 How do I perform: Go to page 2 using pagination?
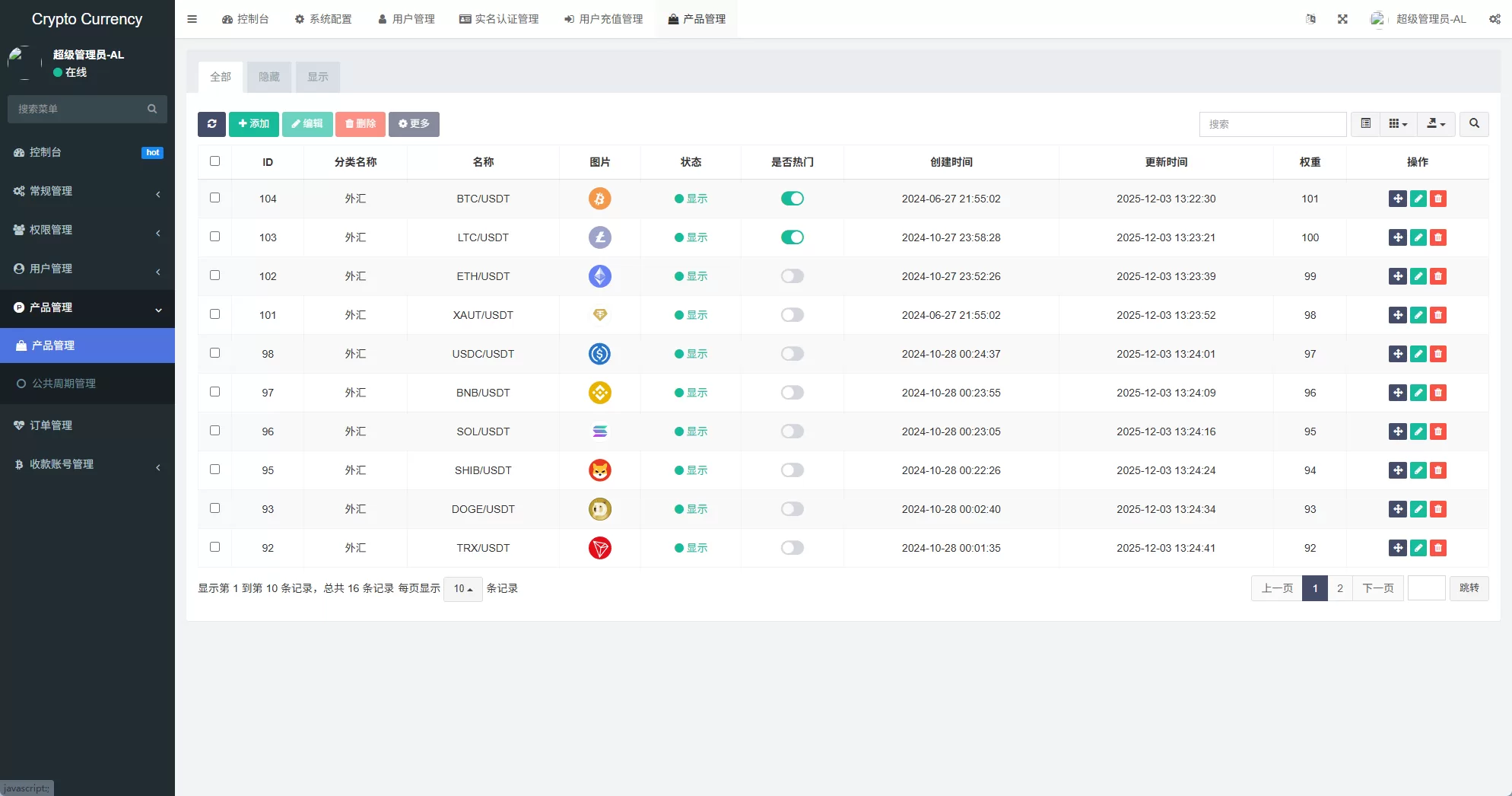click(x=1340, y=588)
